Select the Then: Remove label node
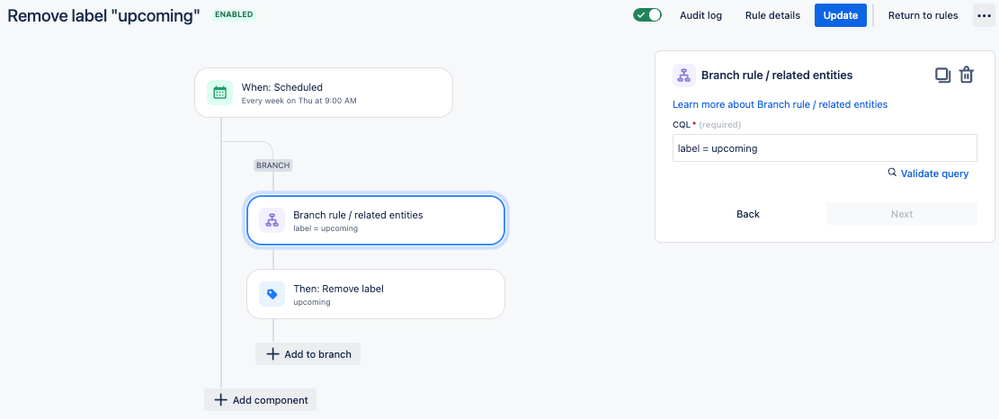Viewport: 999px width, 419px height. click(x=376, y=294)
